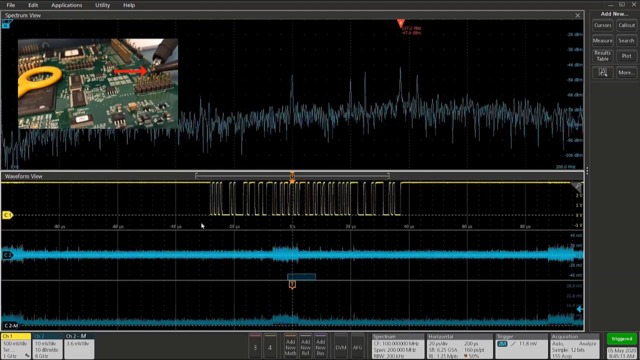The height and width of the screenshot is (360, 640).
Task: Click the view divider handle dots
Action: click(587, 171)
